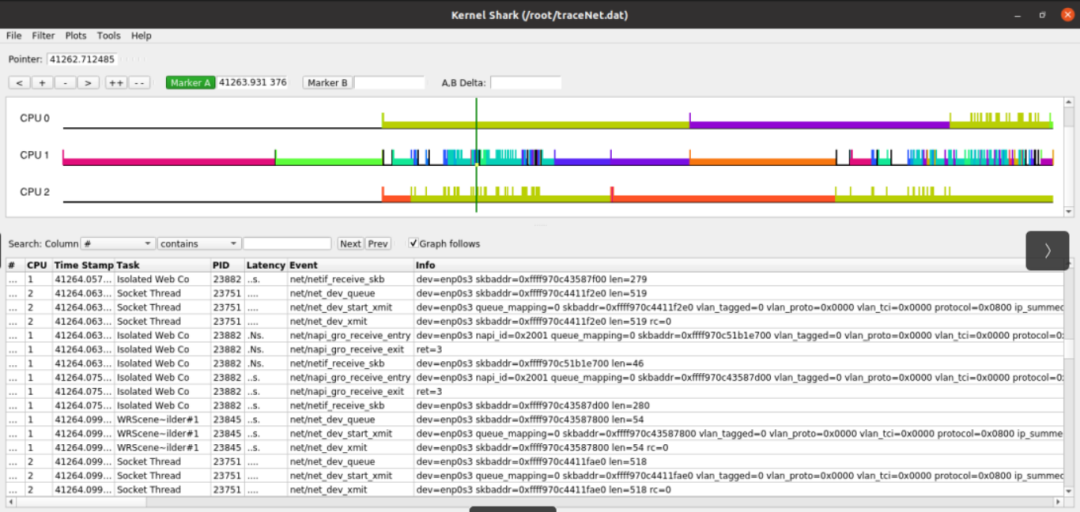Click the scroll right '>' button

click(x=88, y=83)
